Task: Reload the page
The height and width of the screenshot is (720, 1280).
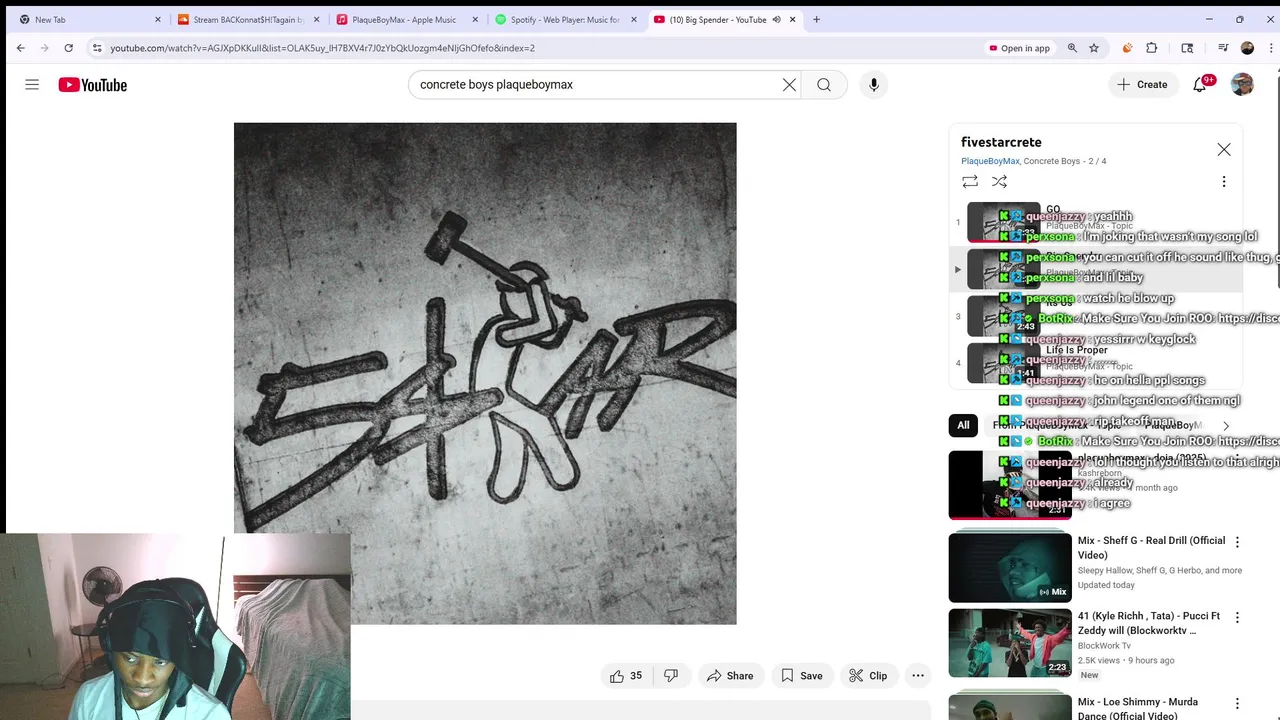Action: tap(68, 48)
